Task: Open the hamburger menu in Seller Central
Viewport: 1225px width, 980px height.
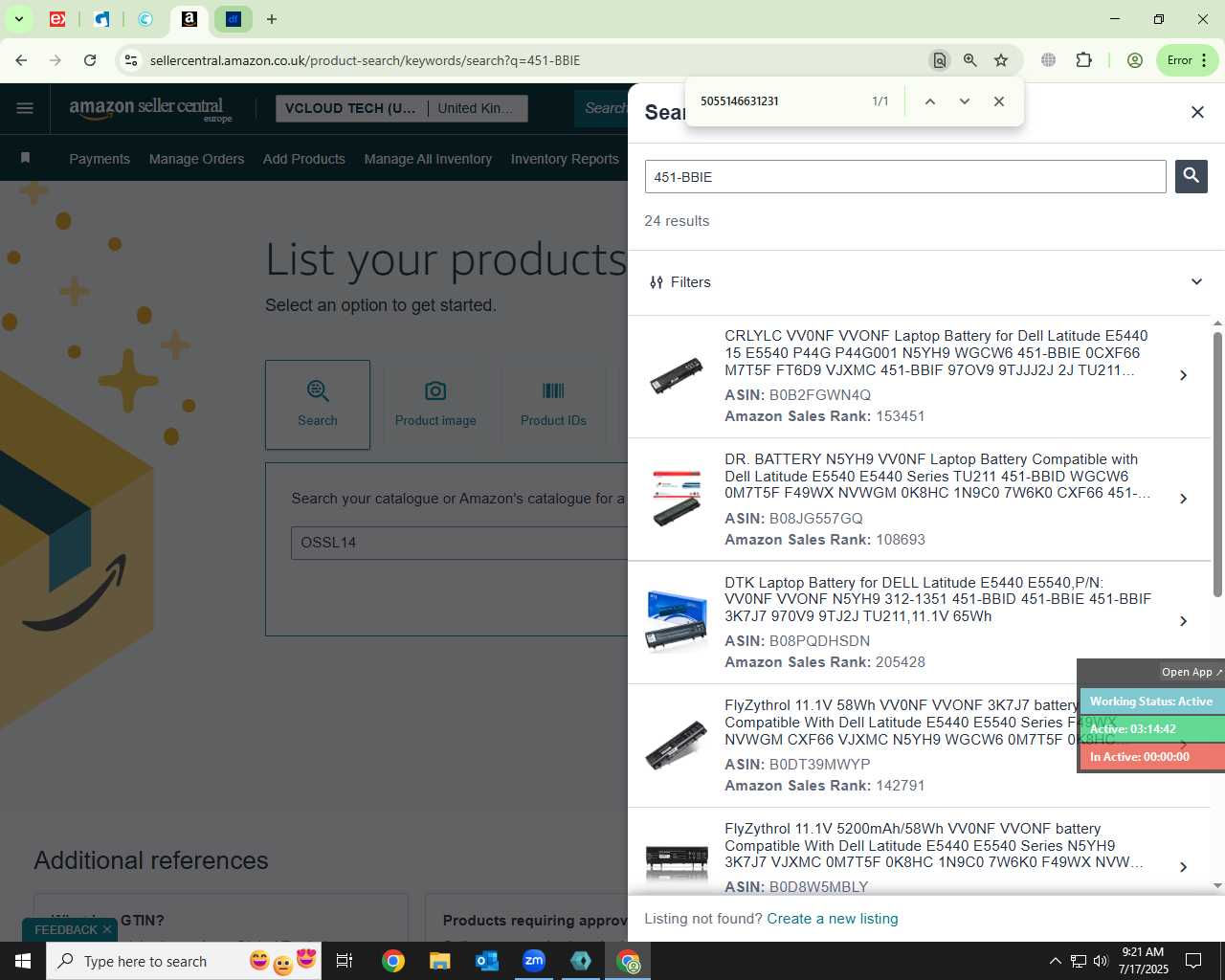Action: [25, 108]
